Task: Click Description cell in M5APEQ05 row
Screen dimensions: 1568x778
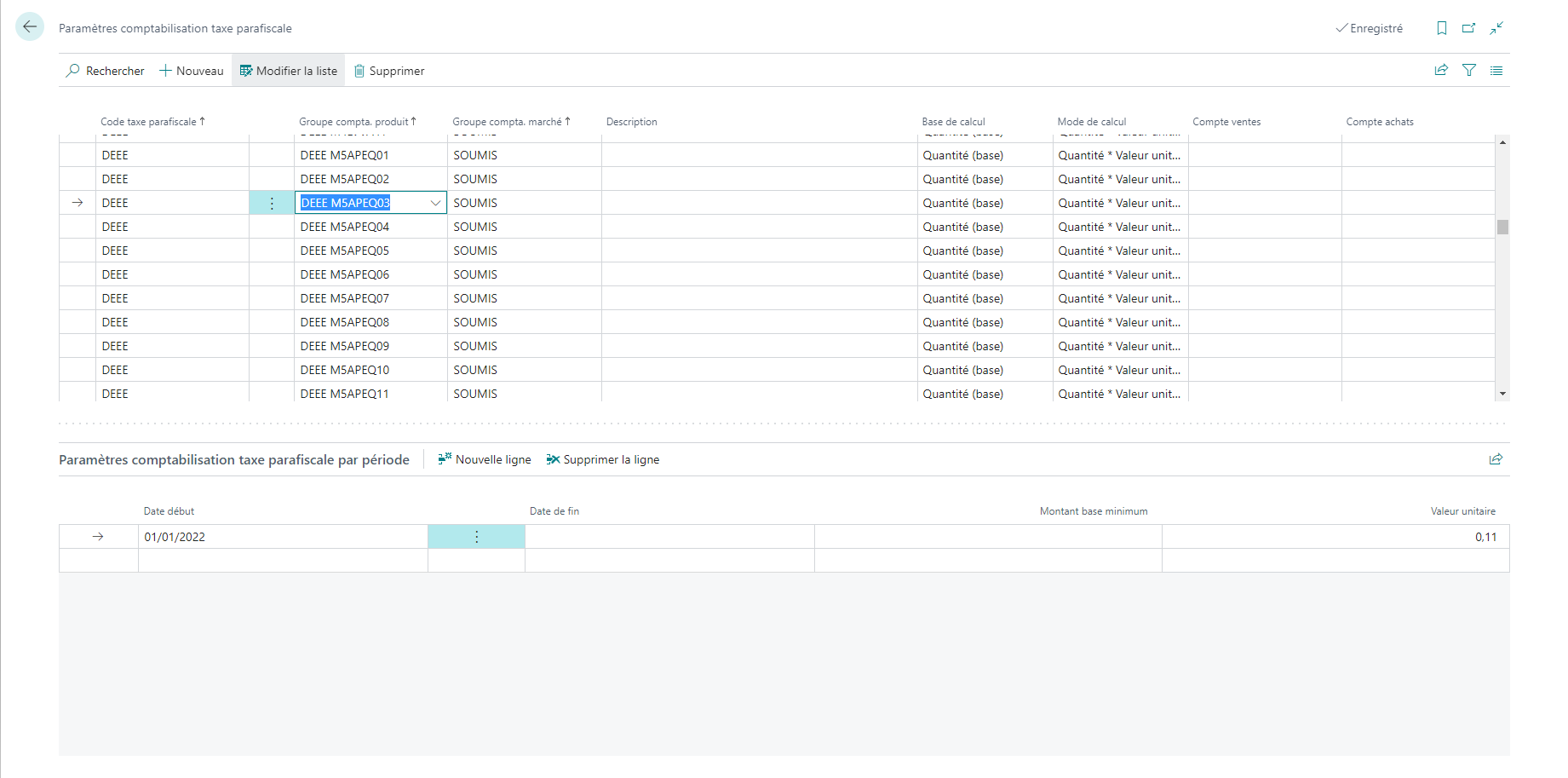Action: point(759,251)
